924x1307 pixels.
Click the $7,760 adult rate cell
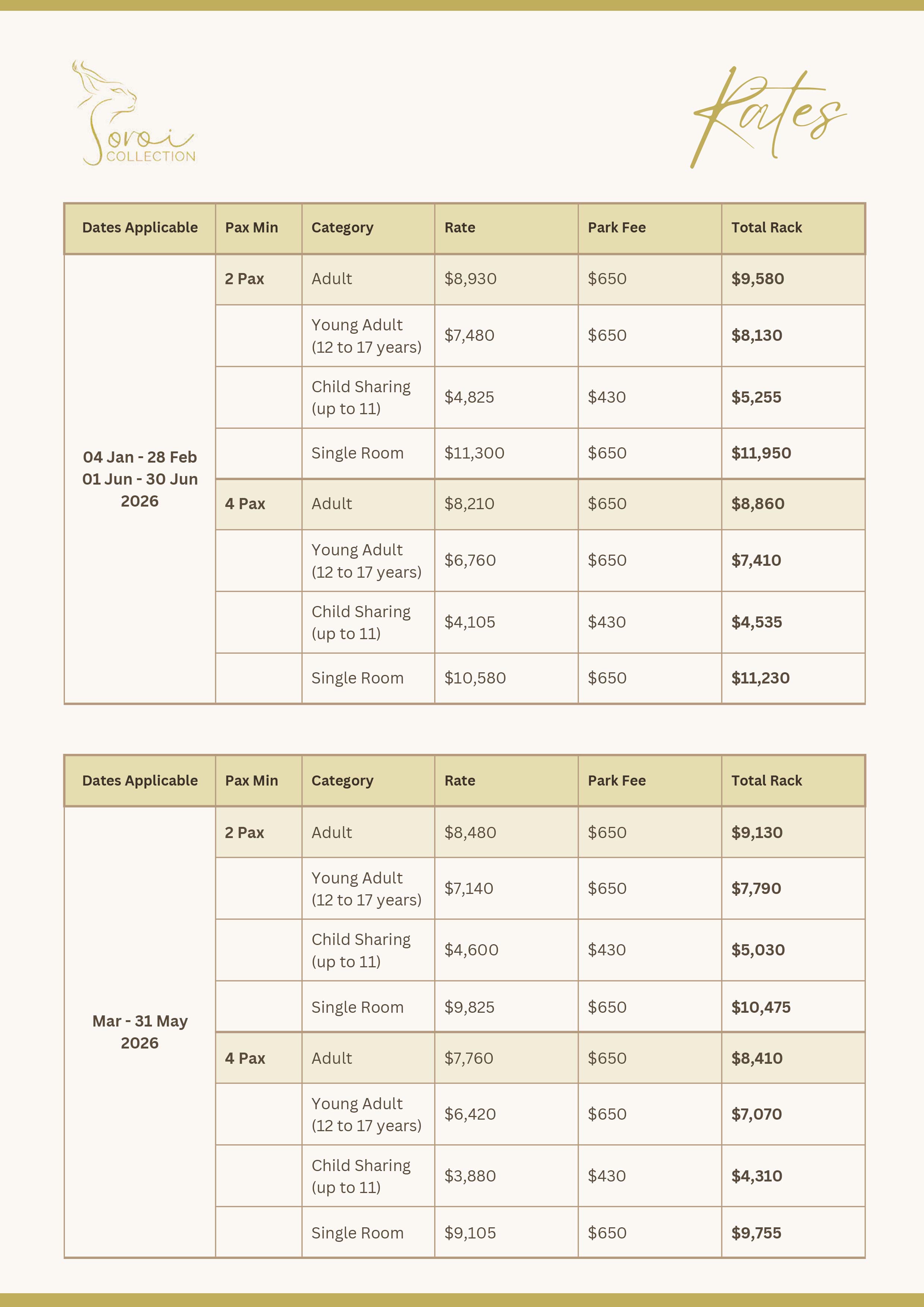click(469, 1058)
